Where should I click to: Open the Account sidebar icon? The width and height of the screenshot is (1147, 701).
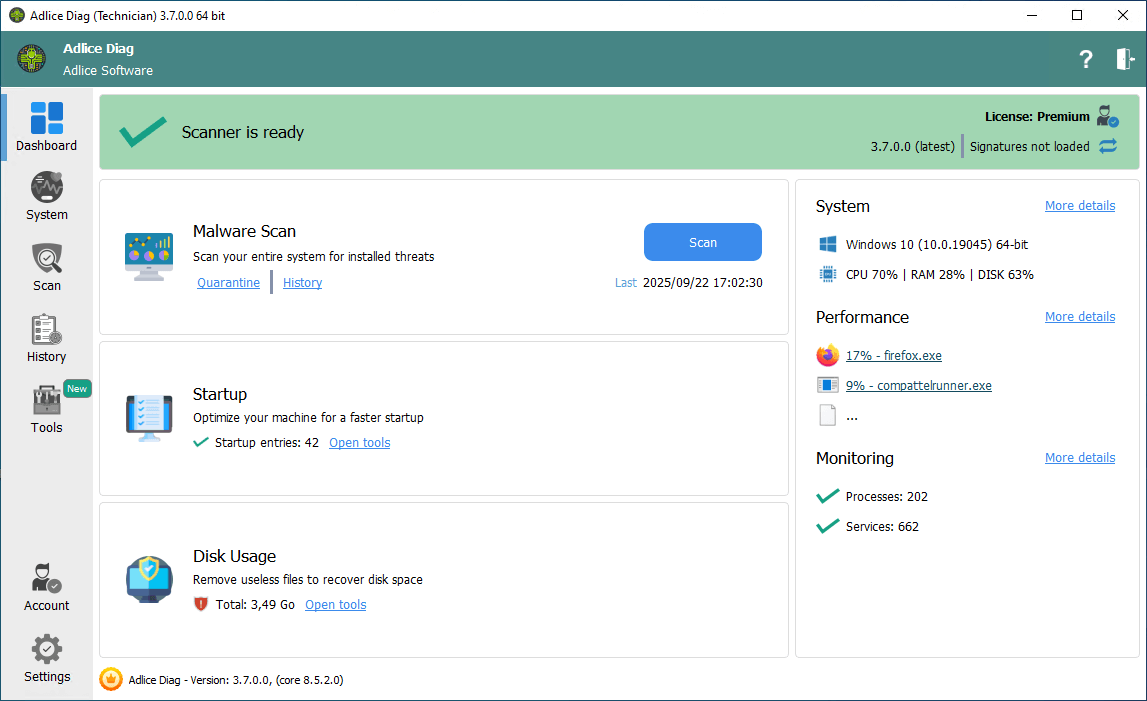coord(46,579)
